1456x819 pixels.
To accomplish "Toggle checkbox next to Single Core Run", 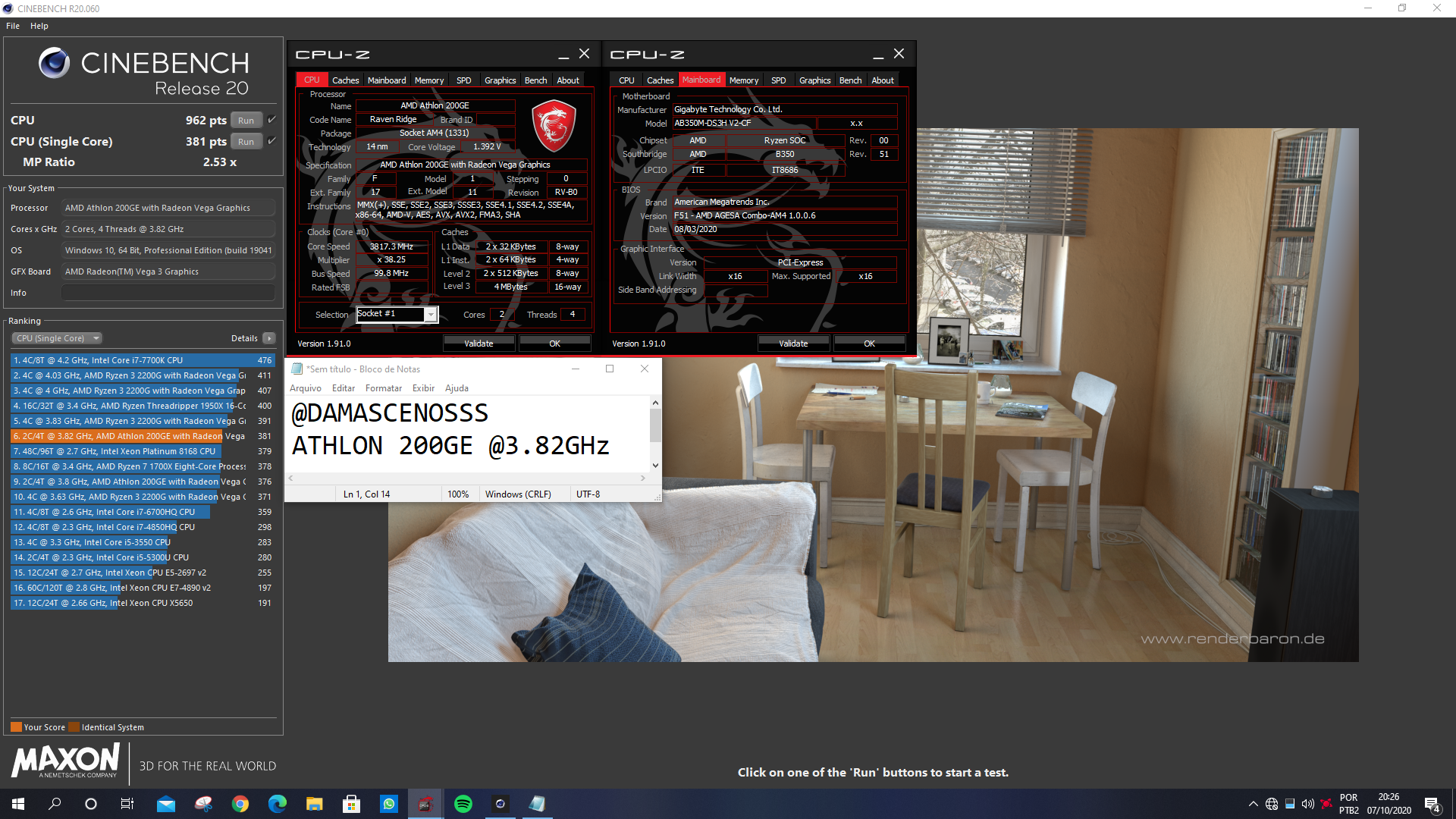I will (x=271, y=141).
